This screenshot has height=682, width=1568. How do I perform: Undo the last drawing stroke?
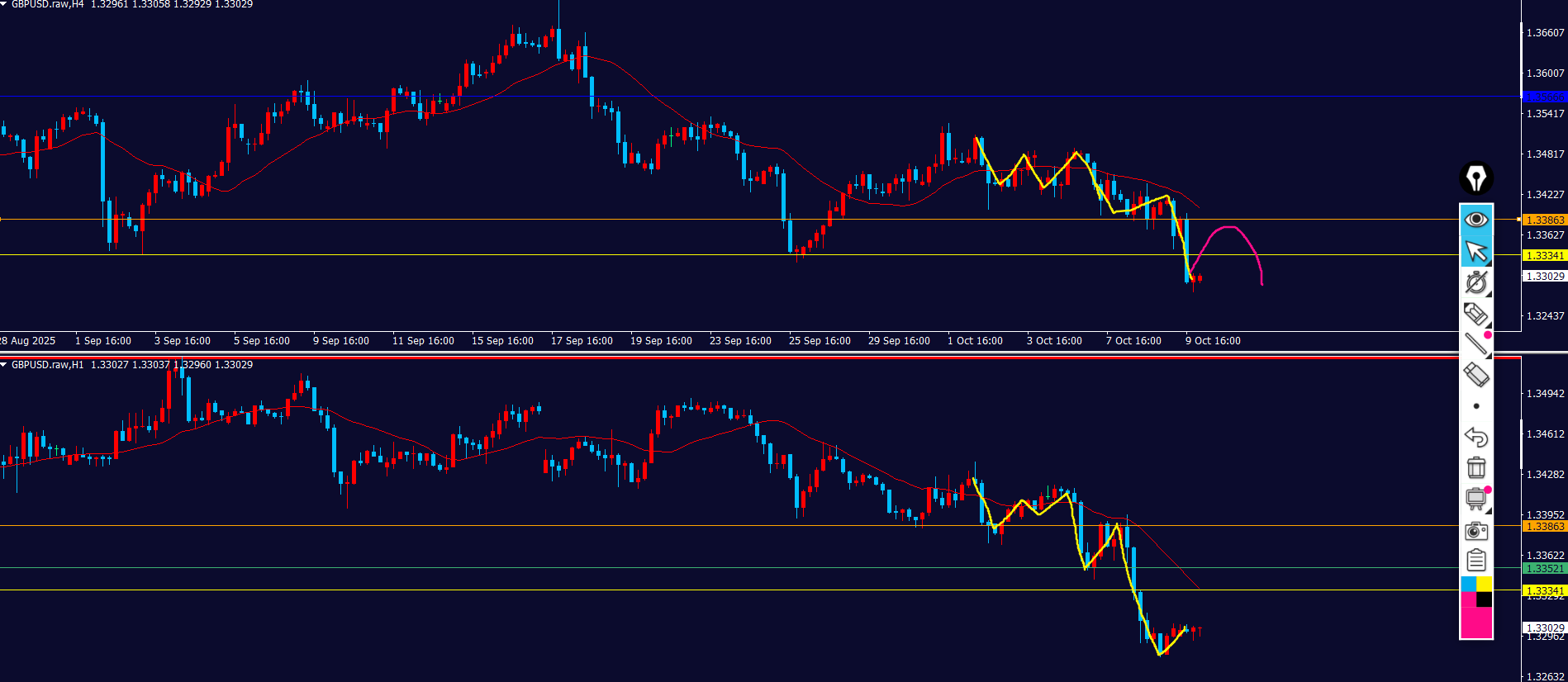point(1476,437)
